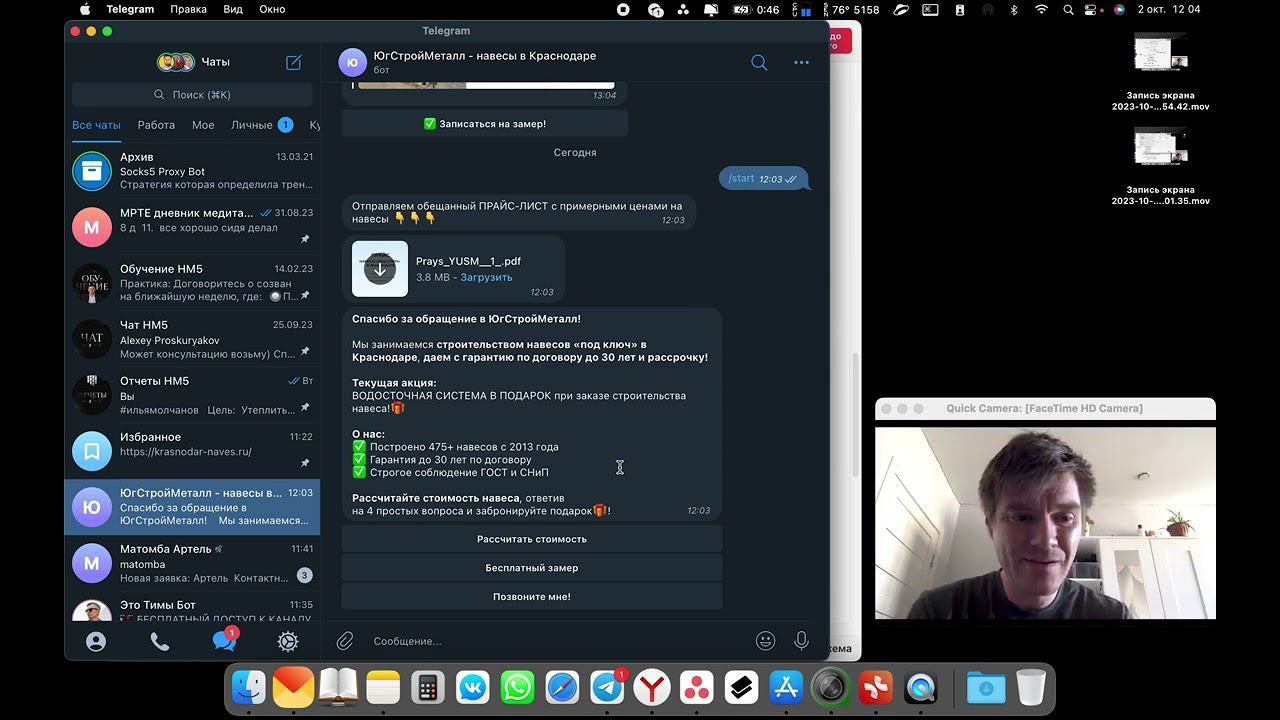Open the Это Тимы Бот chat
The width and height of the screenshot is (1280, 720).
click(x=192, y=606)
